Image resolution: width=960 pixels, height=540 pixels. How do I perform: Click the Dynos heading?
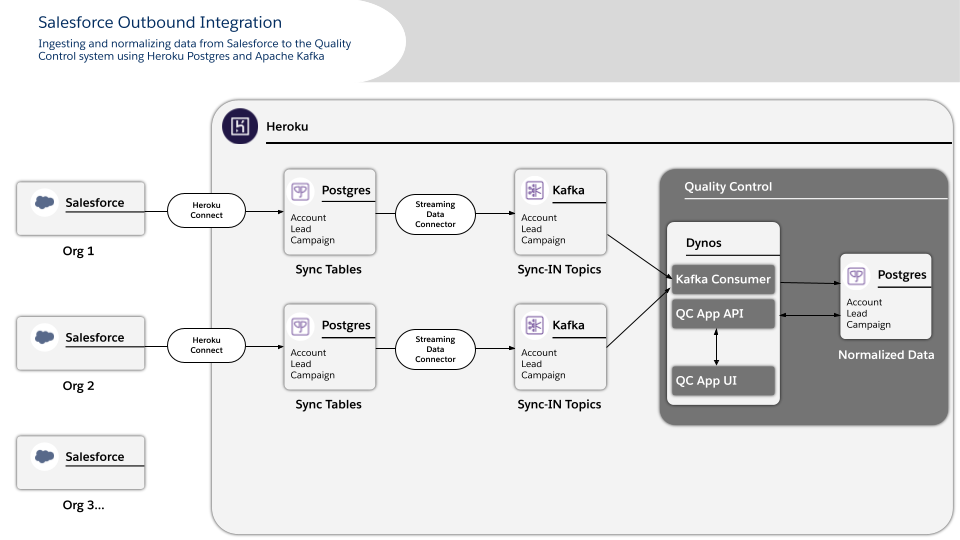pyautogui.click(x=703, y=243)
